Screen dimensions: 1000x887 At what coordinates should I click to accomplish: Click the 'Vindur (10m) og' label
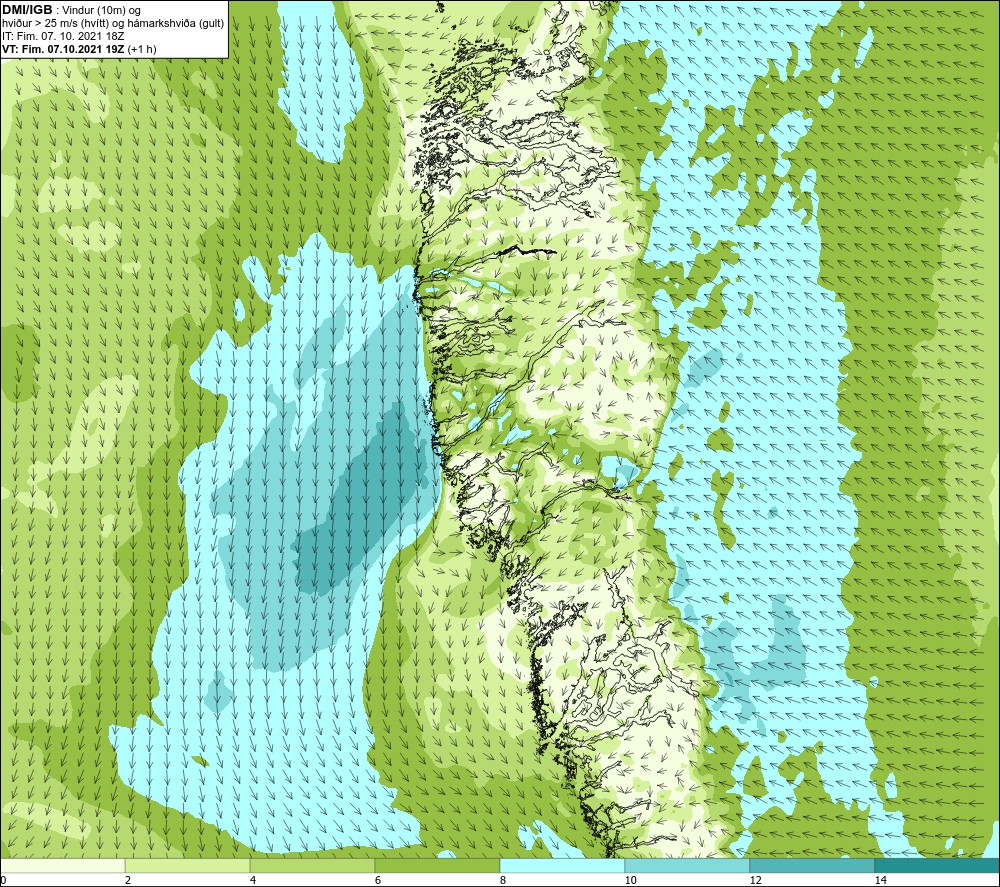point(102,10)
